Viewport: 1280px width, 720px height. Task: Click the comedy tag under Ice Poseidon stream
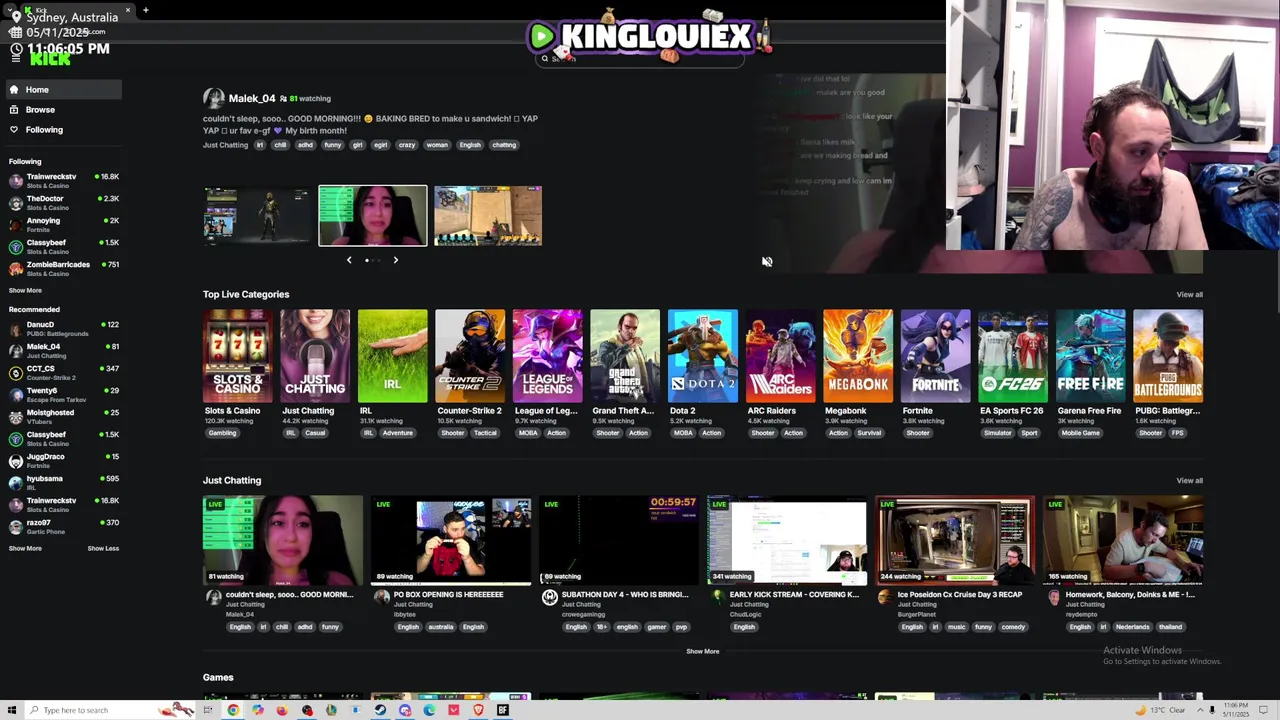(1013, 627)
